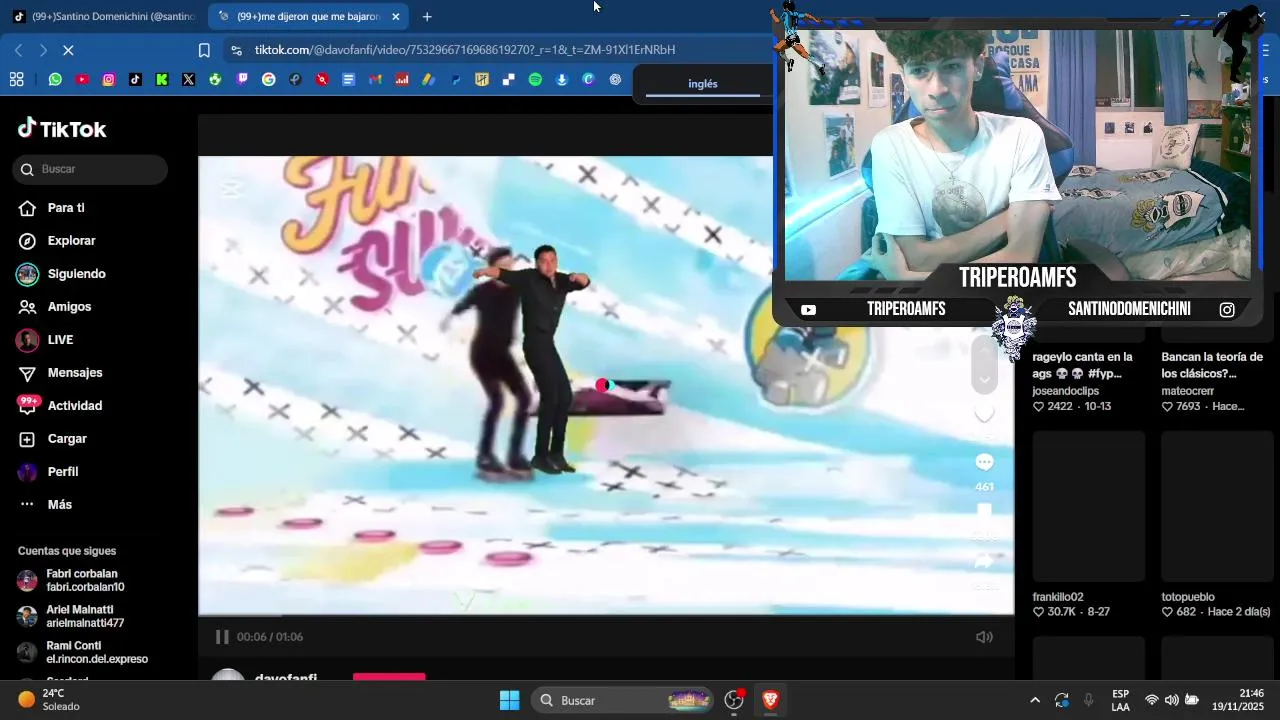
Task: Mute the video with speaker icon
Action: click(x=984, y=637)
